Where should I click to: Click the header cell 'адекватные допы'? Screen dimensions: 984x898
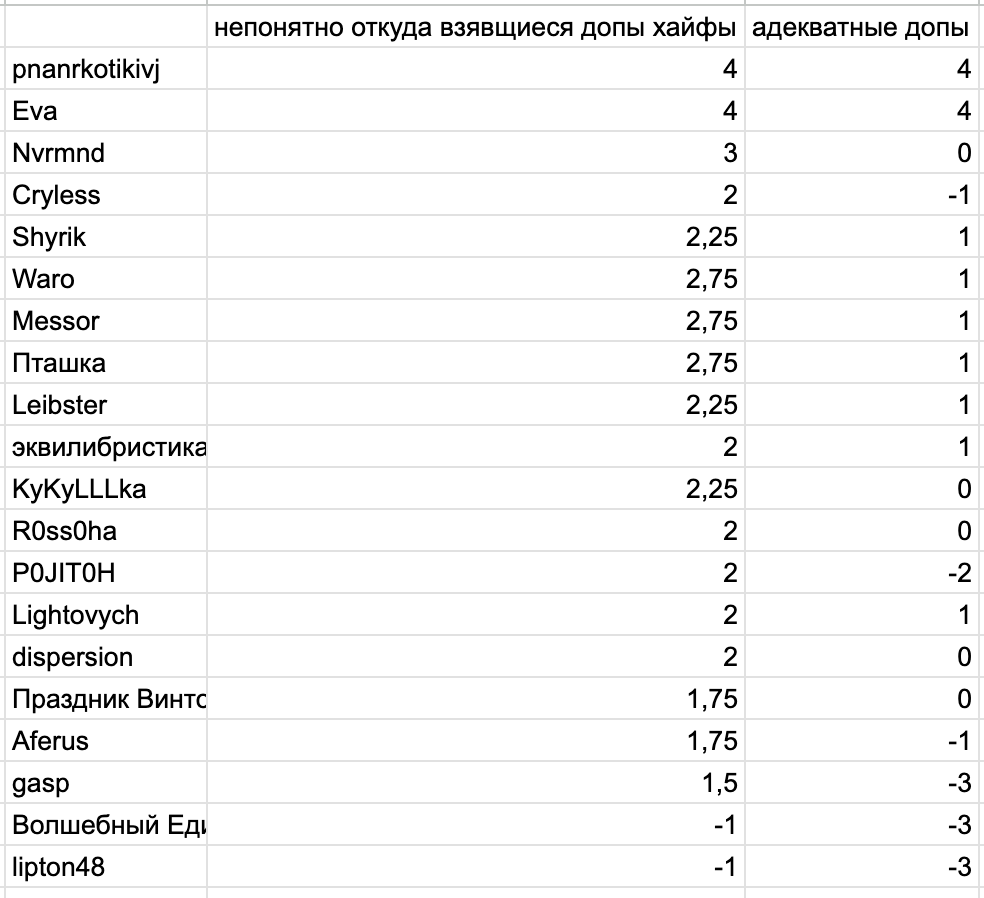click(864, 26)
